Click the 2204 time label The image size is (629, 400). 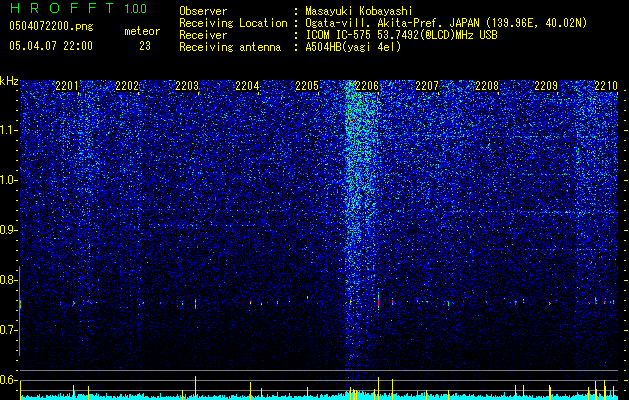[247, 85]
